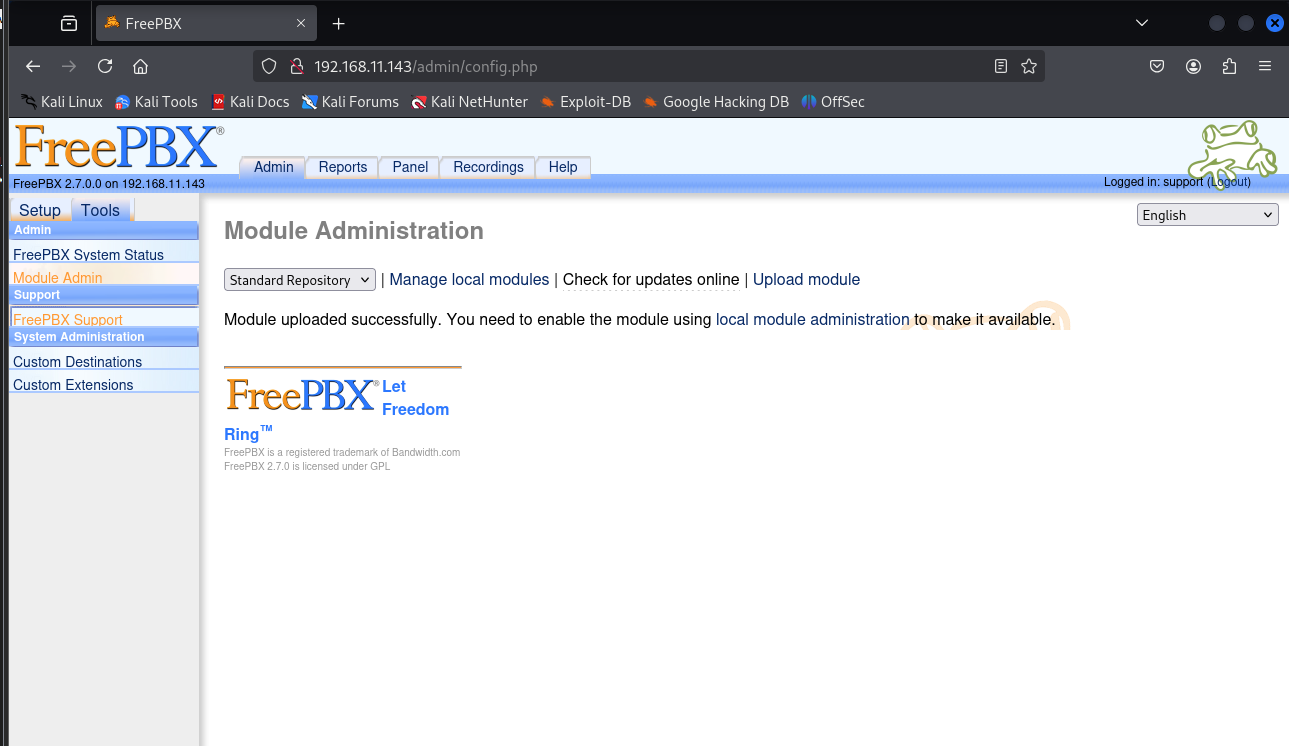Open the OffSec bookmark
The image size is (1289, 746).
pyautogui.click(x=833, y=102)
